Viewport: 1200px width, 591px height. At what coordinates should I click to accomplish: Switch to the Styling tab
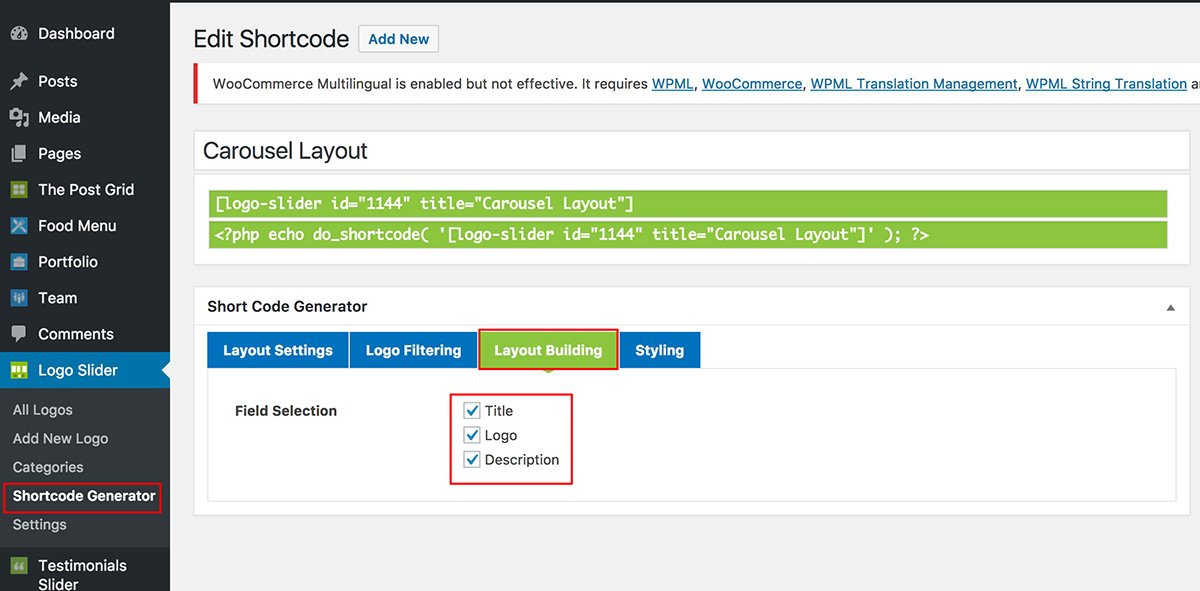(x=659, y=350)
